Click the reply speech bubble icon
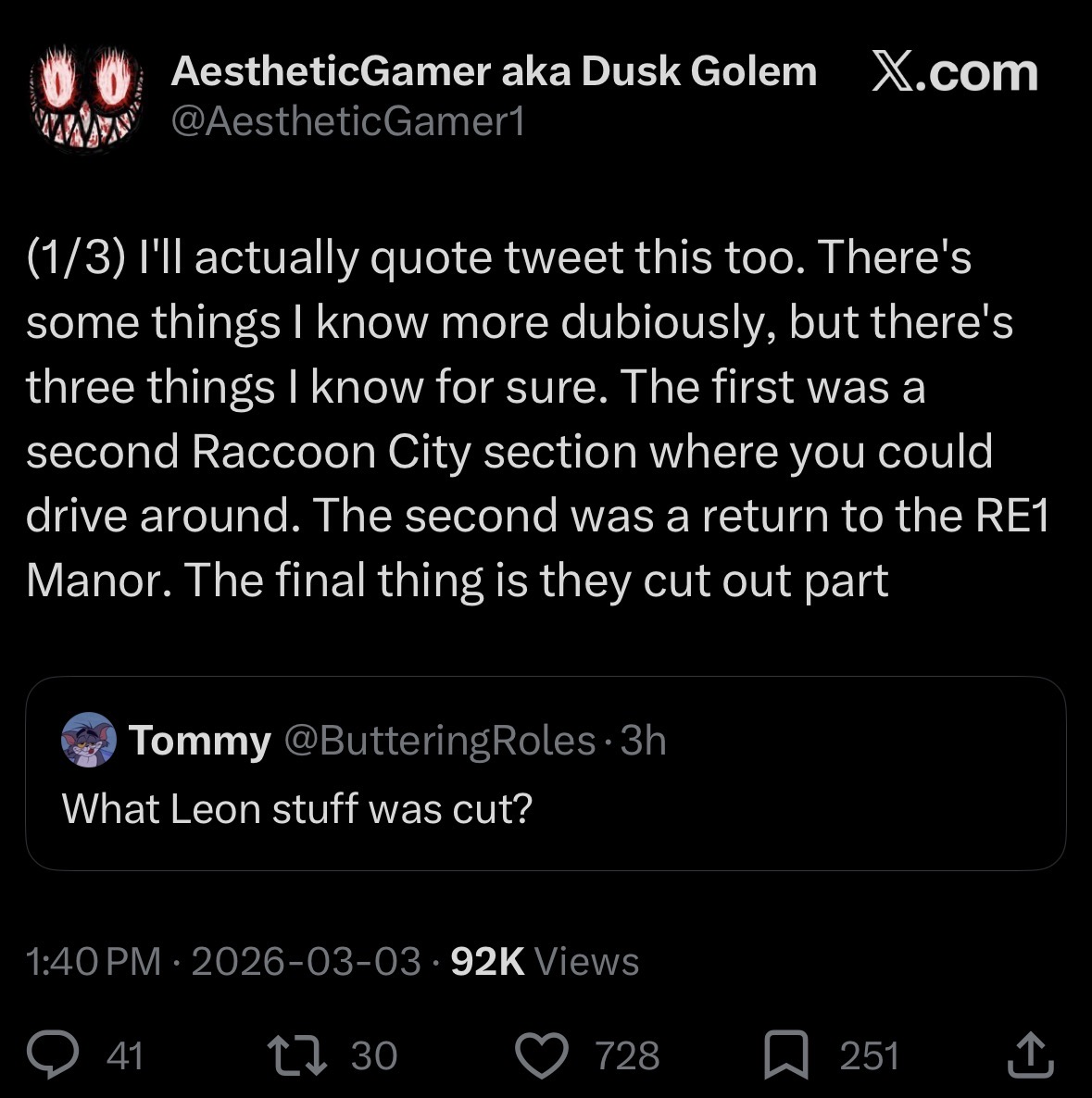This screenshot has height=1098, width=1092. pos(53,1054)
